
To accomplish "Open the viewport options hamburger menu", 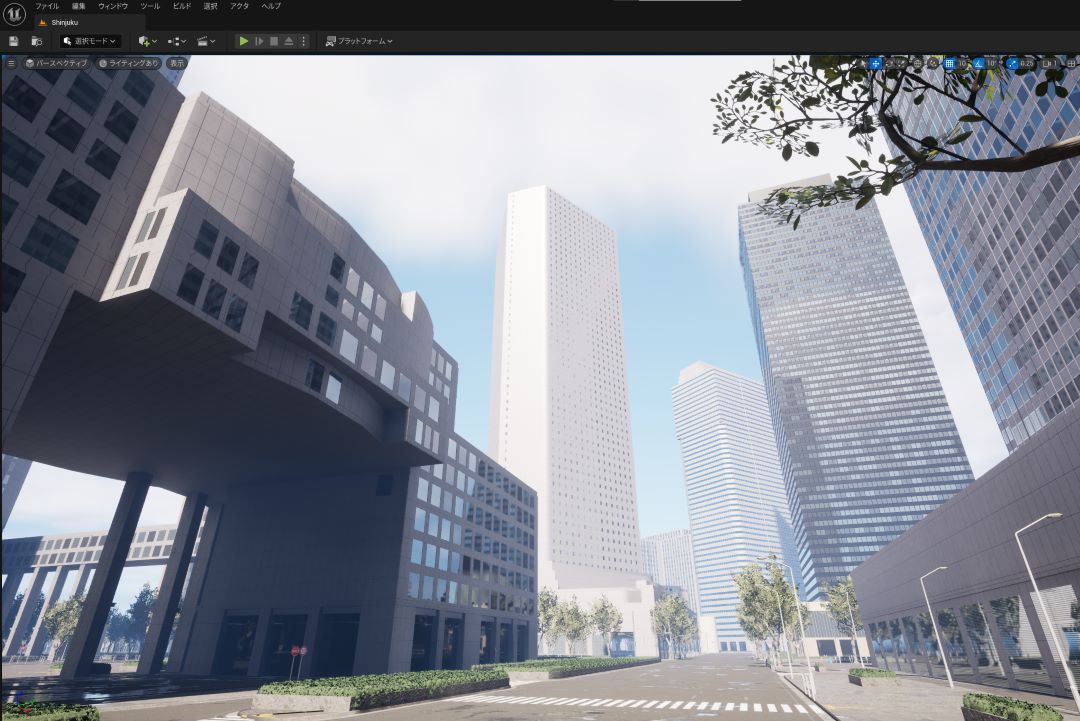I will [x=10, y=63].
